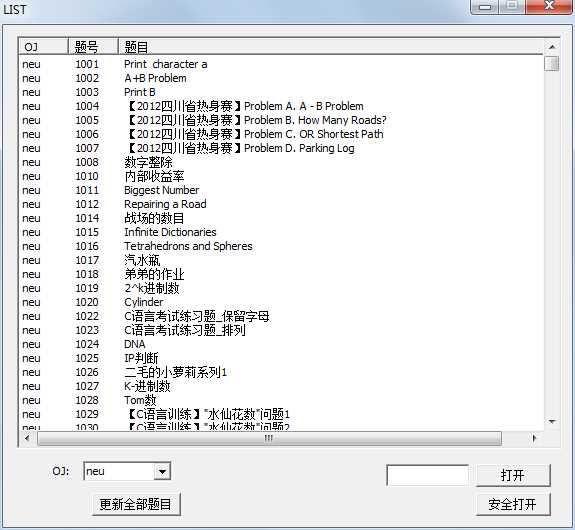
Task: Open the OJ combo box showing neu
Action: tap(127, 471)
